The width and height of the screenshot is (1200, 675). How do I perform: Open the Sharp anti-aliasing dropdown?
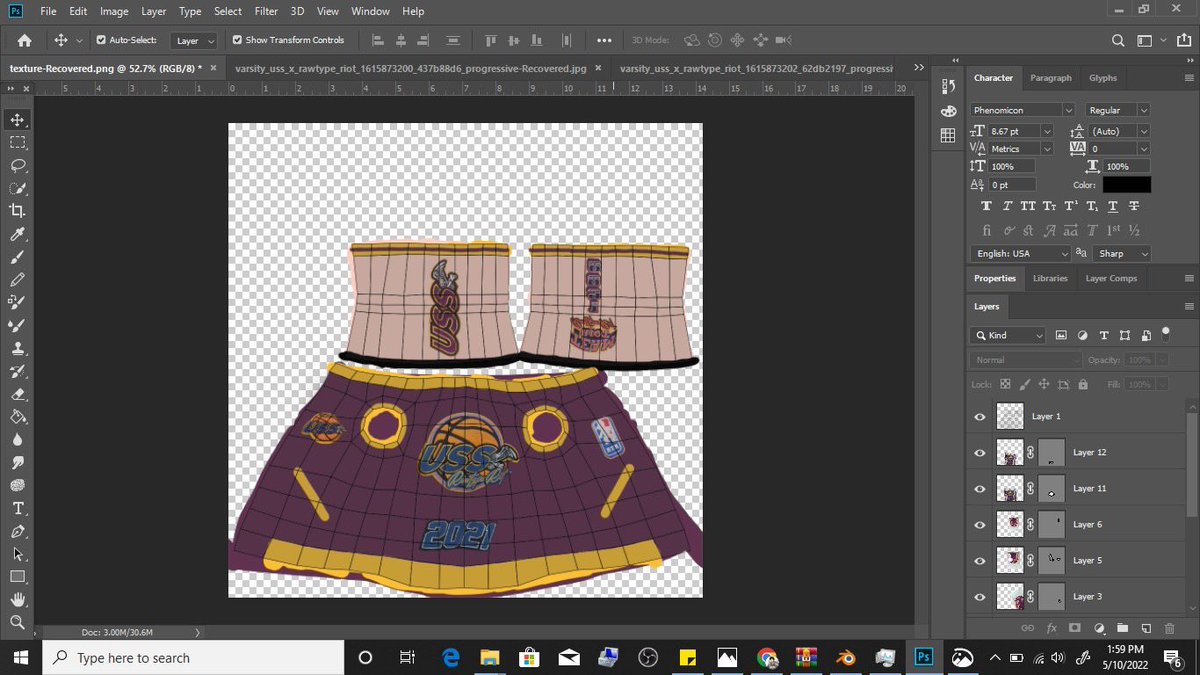coord(1122,254)
